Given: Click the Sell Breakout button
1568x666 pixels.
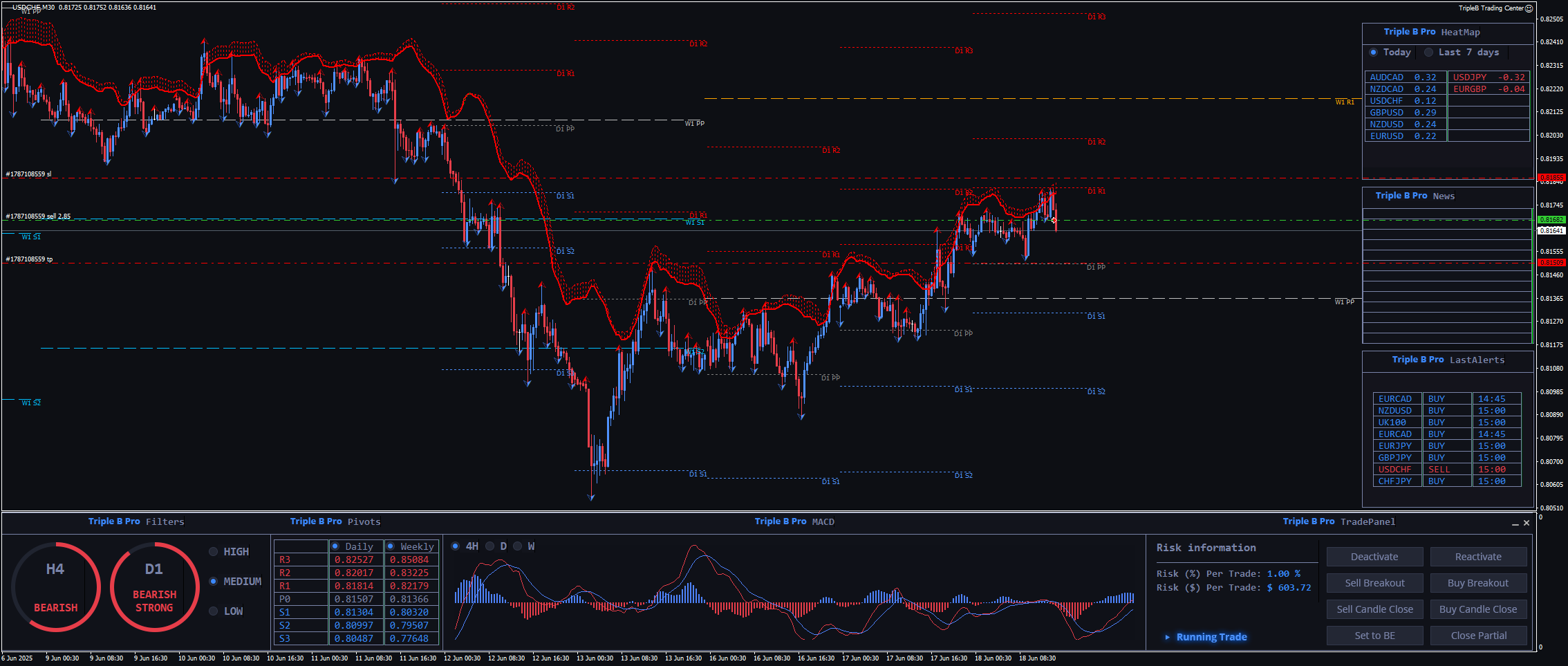Looking at the screenshot, I should pos(1374,583).
